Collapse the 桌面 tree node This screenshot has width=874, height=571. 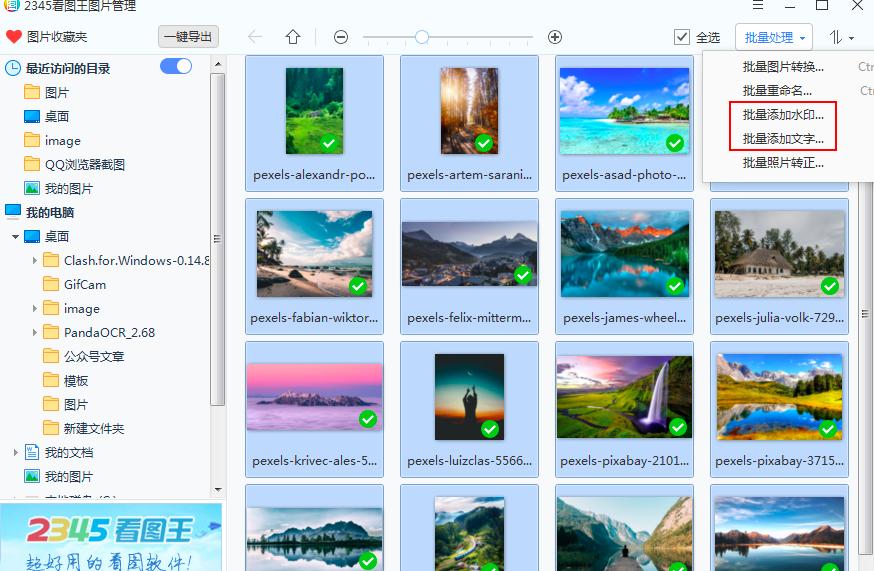(x=15, y=236)
